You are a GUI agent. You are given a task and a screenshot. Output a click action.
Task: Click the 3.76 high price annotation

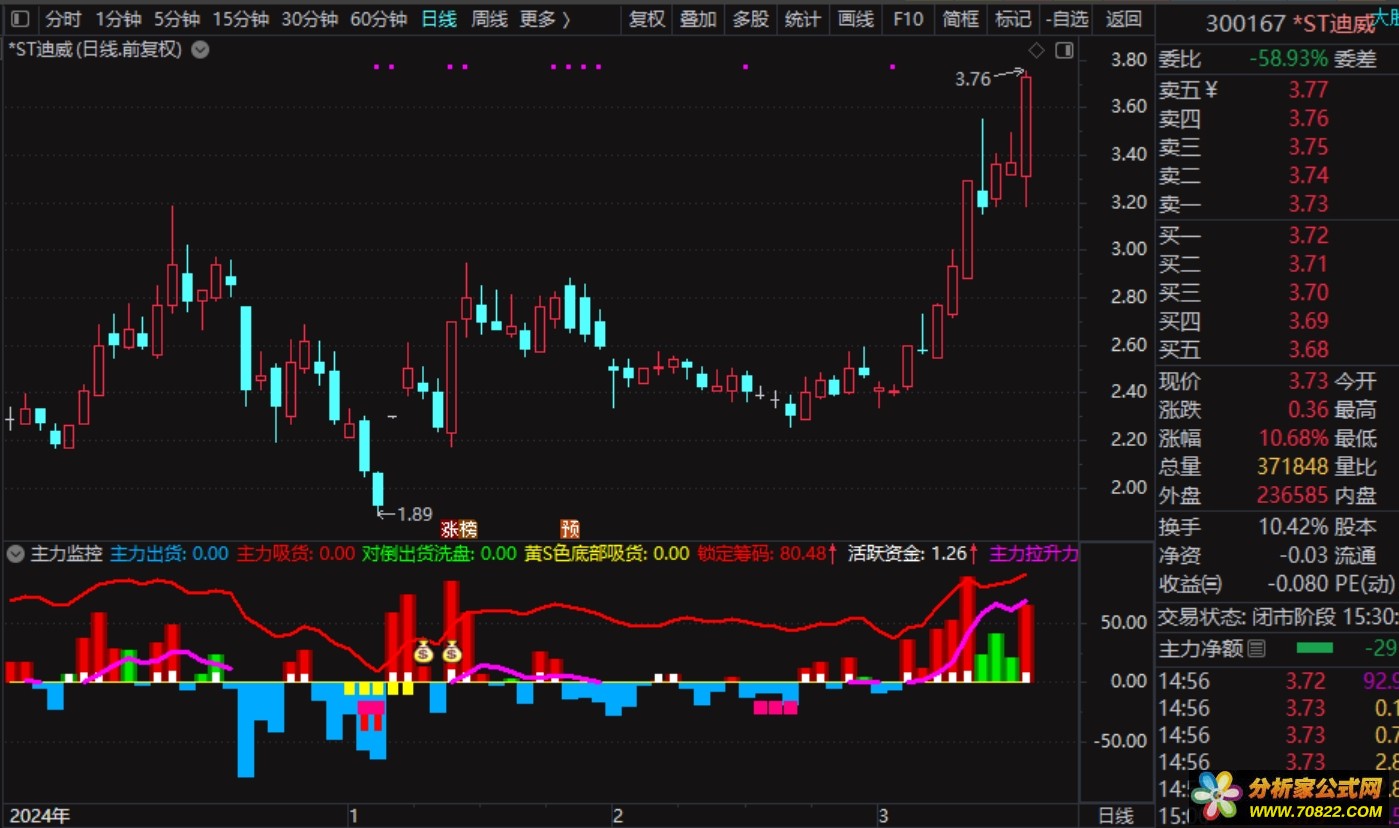click(973, 80)
